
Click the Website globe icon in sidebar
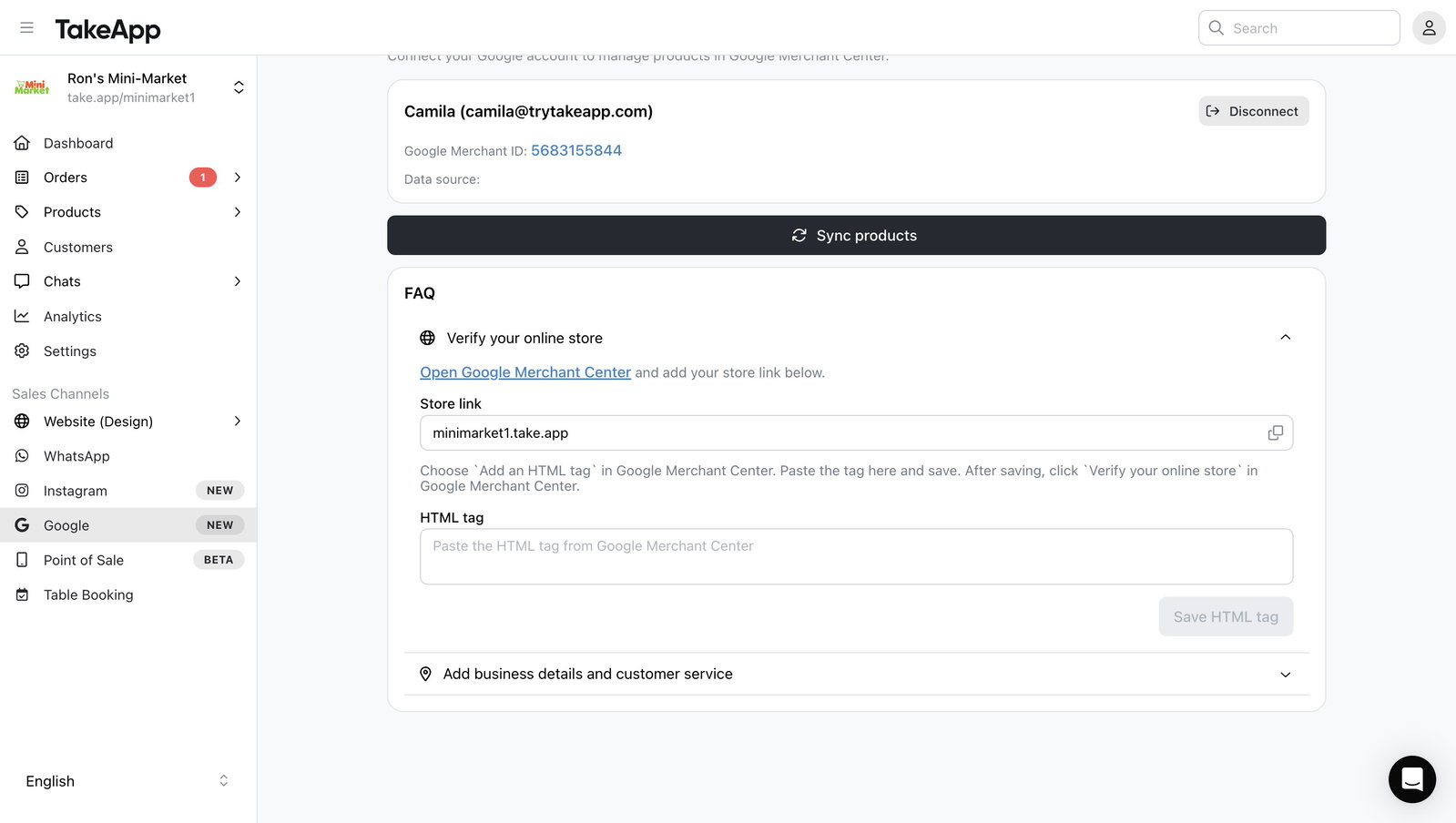[x=22, y=422]
